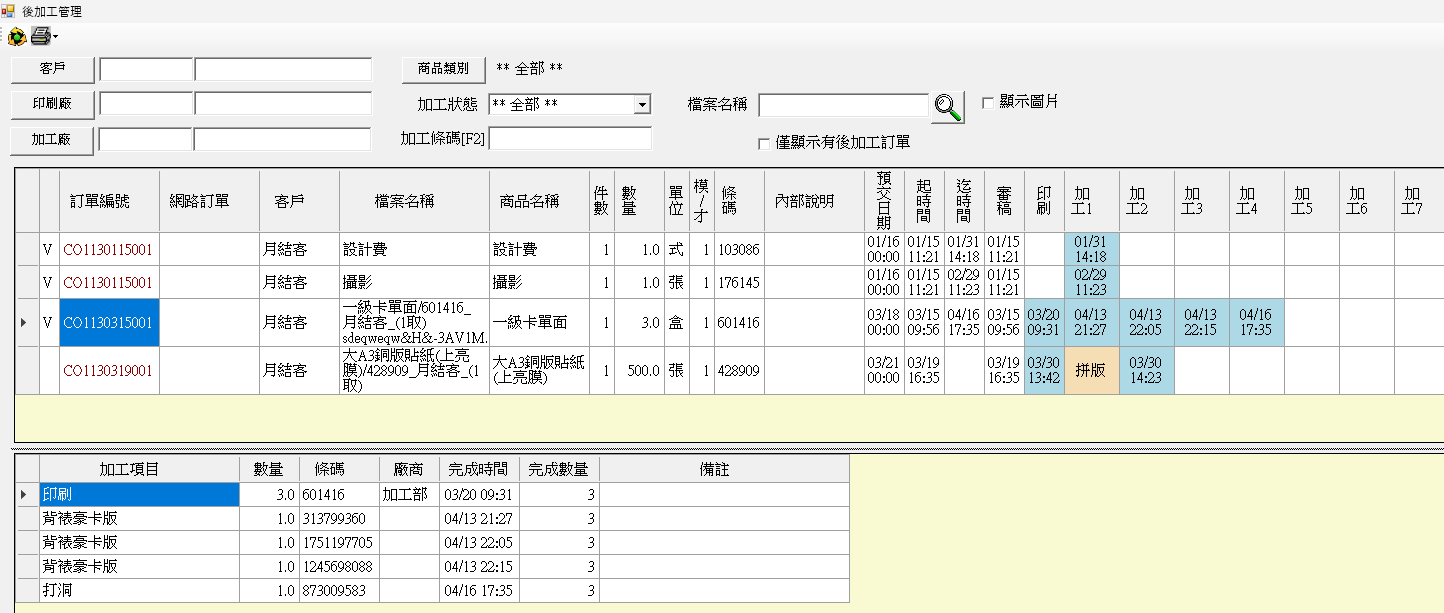
Task: Click the 備註 header in lower grid
Action: 724,469
